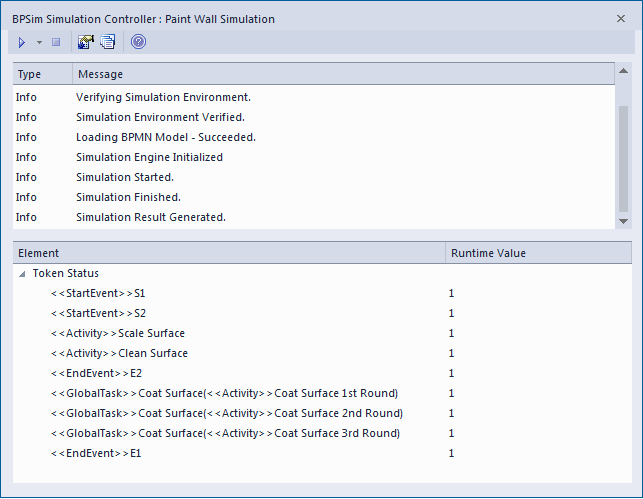Image resolution: width=643 pixels, height=499 pixels.
Task: Close the BPSim Simulation Controller window
Action: click(622, 18)
